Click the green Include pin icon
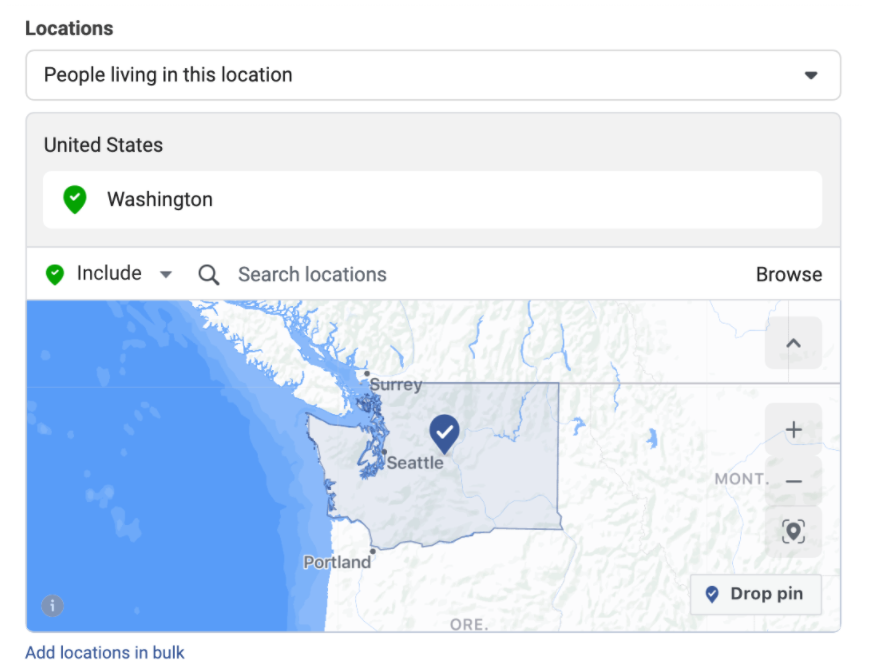This screenshot has height=667, width=869. tap(55, 275)
